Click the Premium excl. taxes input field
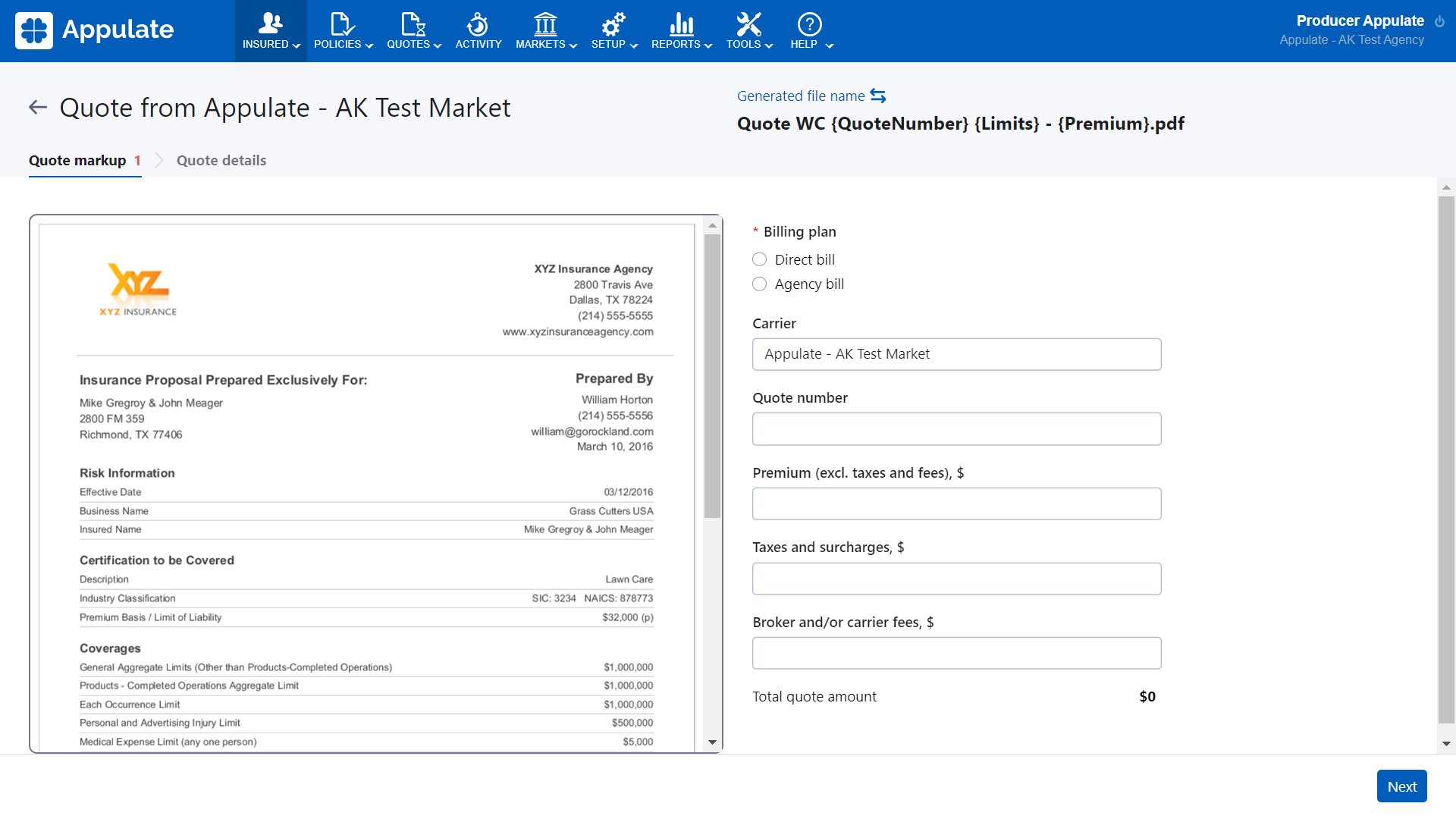 (956, 504)
